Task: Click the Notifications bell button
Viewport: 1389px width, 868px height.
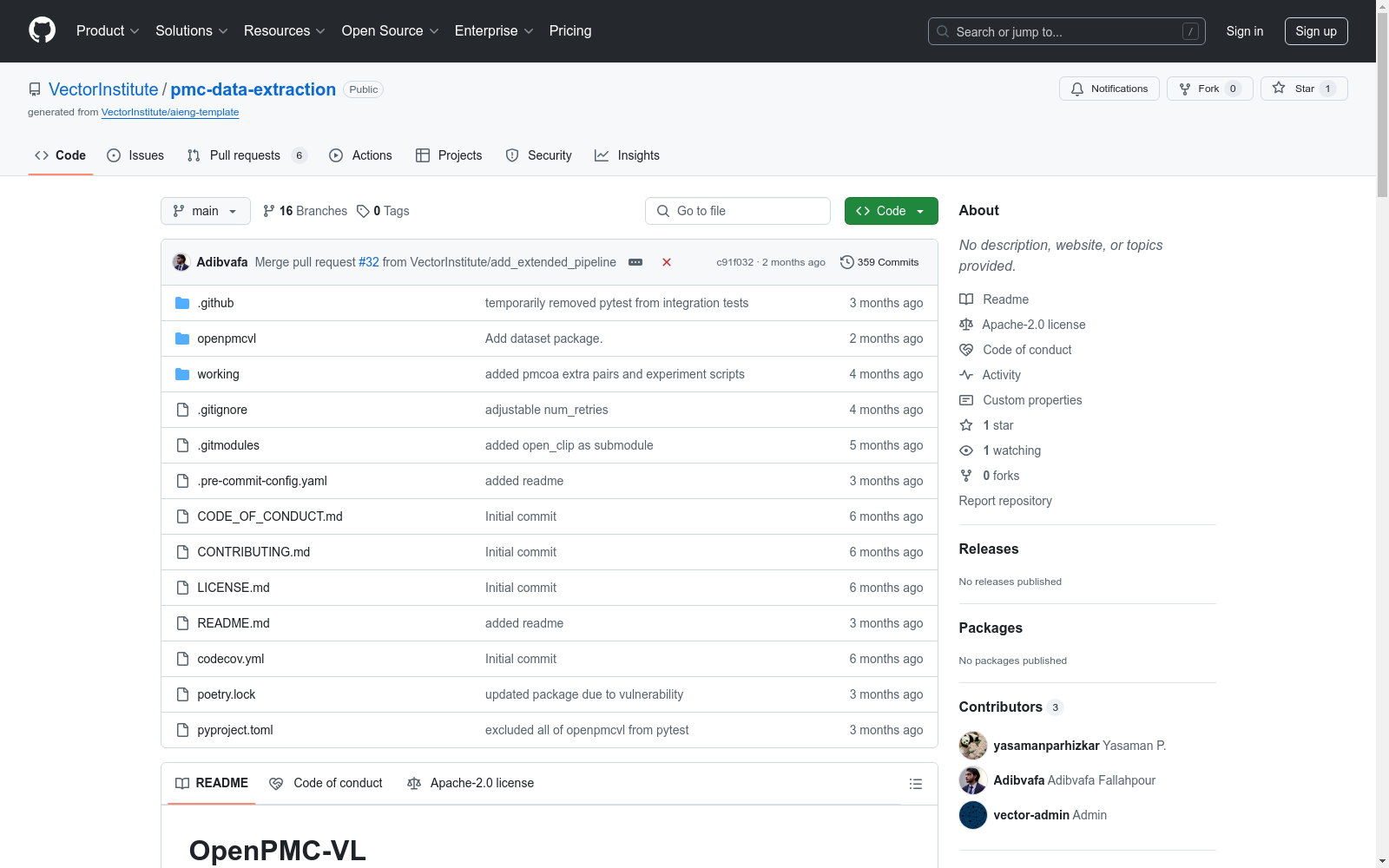Action: (x=1109, y=89)
